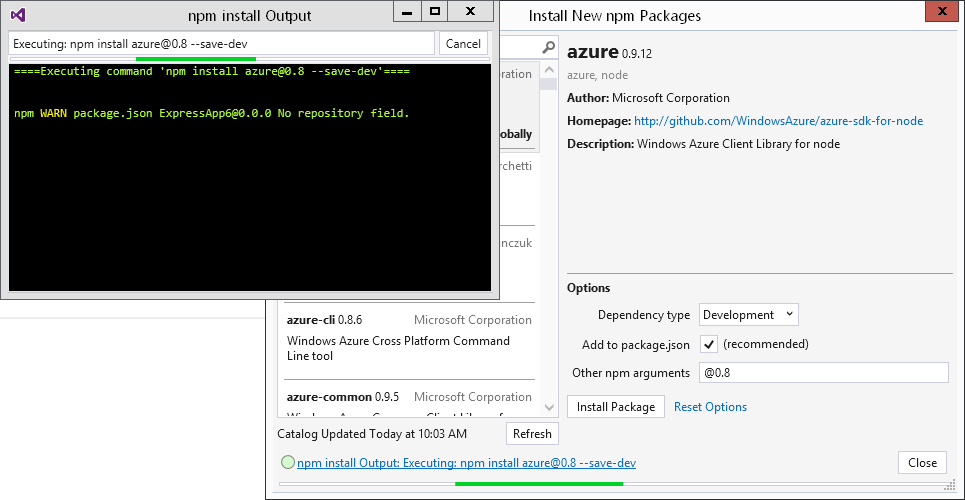The height and width of the screenshot is (500, 965).
Task: Click the 'Catalog Updated Today at 10:03 AM' text
Action: [x=372, y=433]
